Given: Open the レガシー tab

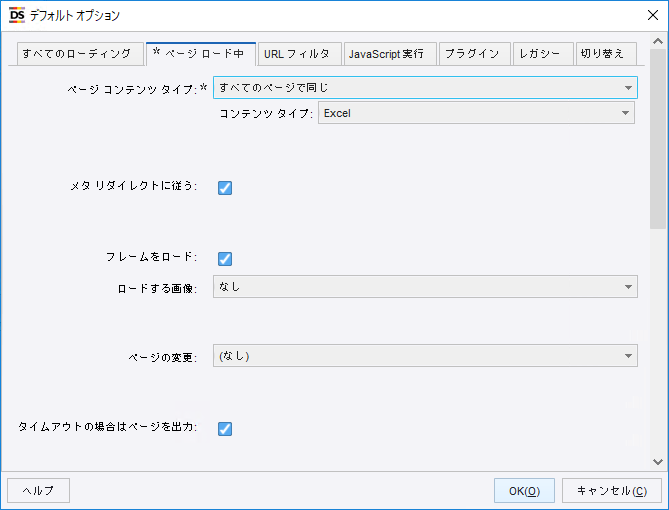Looking at the screenshot, I should coord(543,54).
